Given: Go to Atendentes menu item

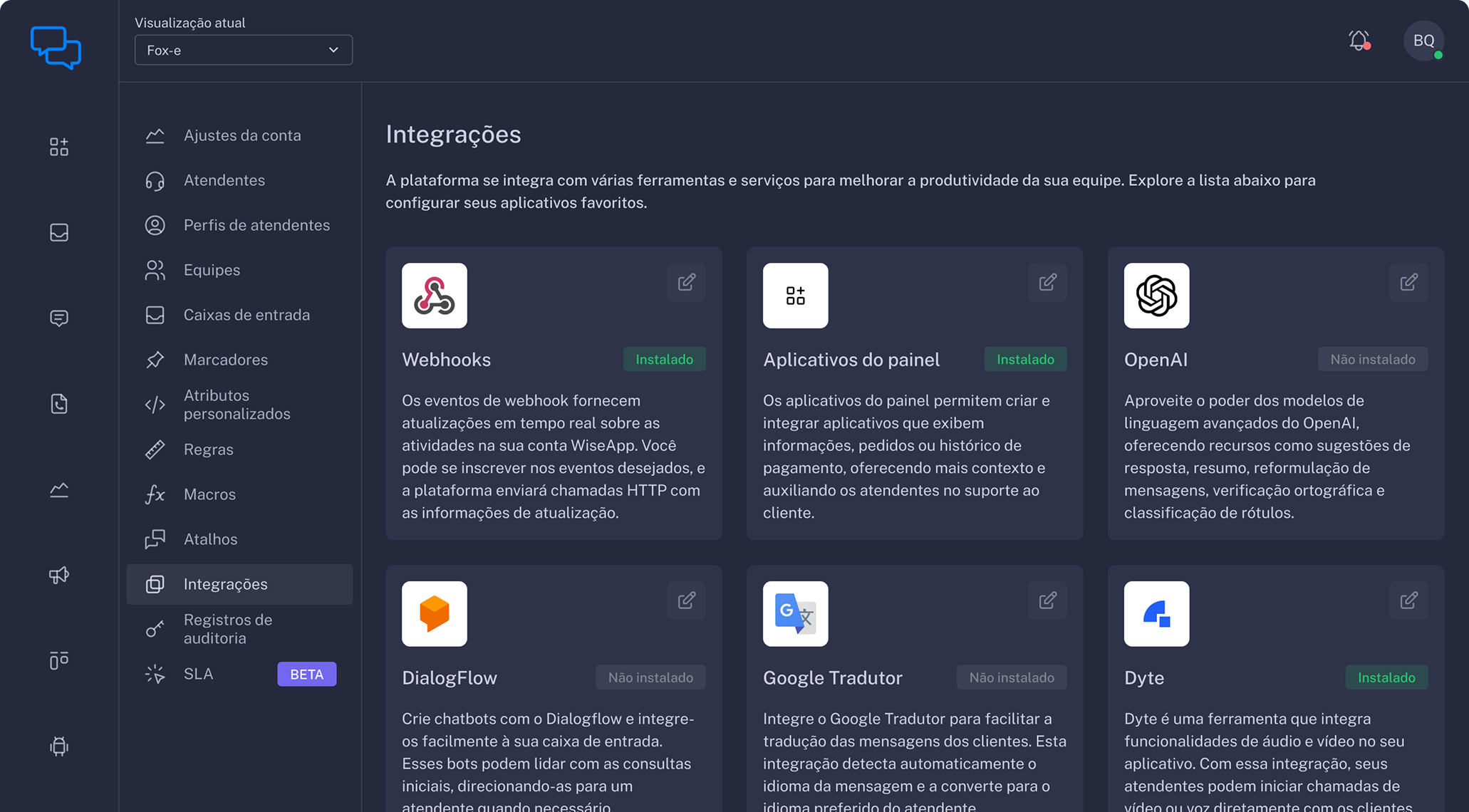Looking at the screenshot, I should point(224,180).
